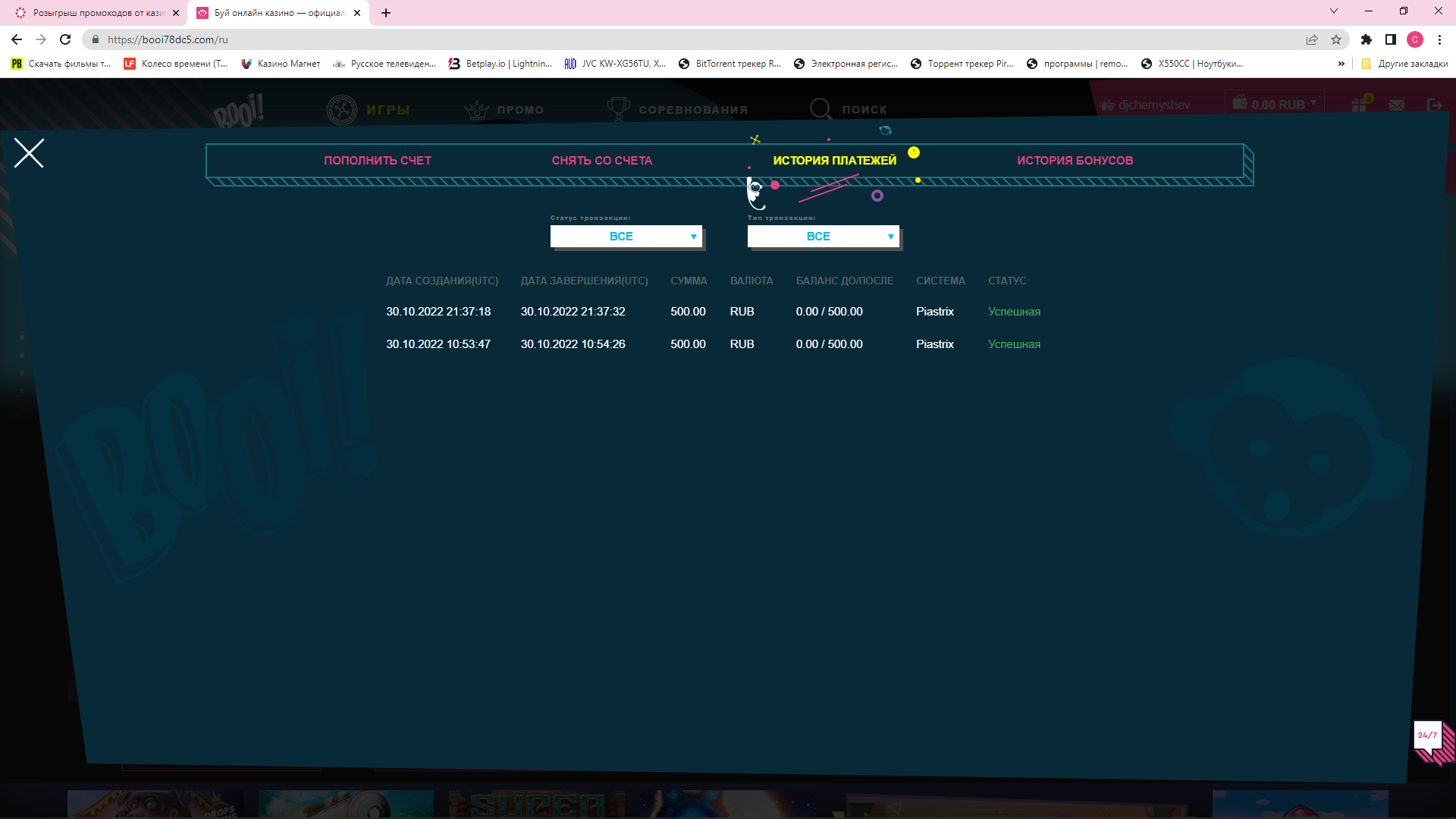The width and height of the screenshot is (1456, 819).
Task: Open the tab search chevron
Action: click(1334, 11)
